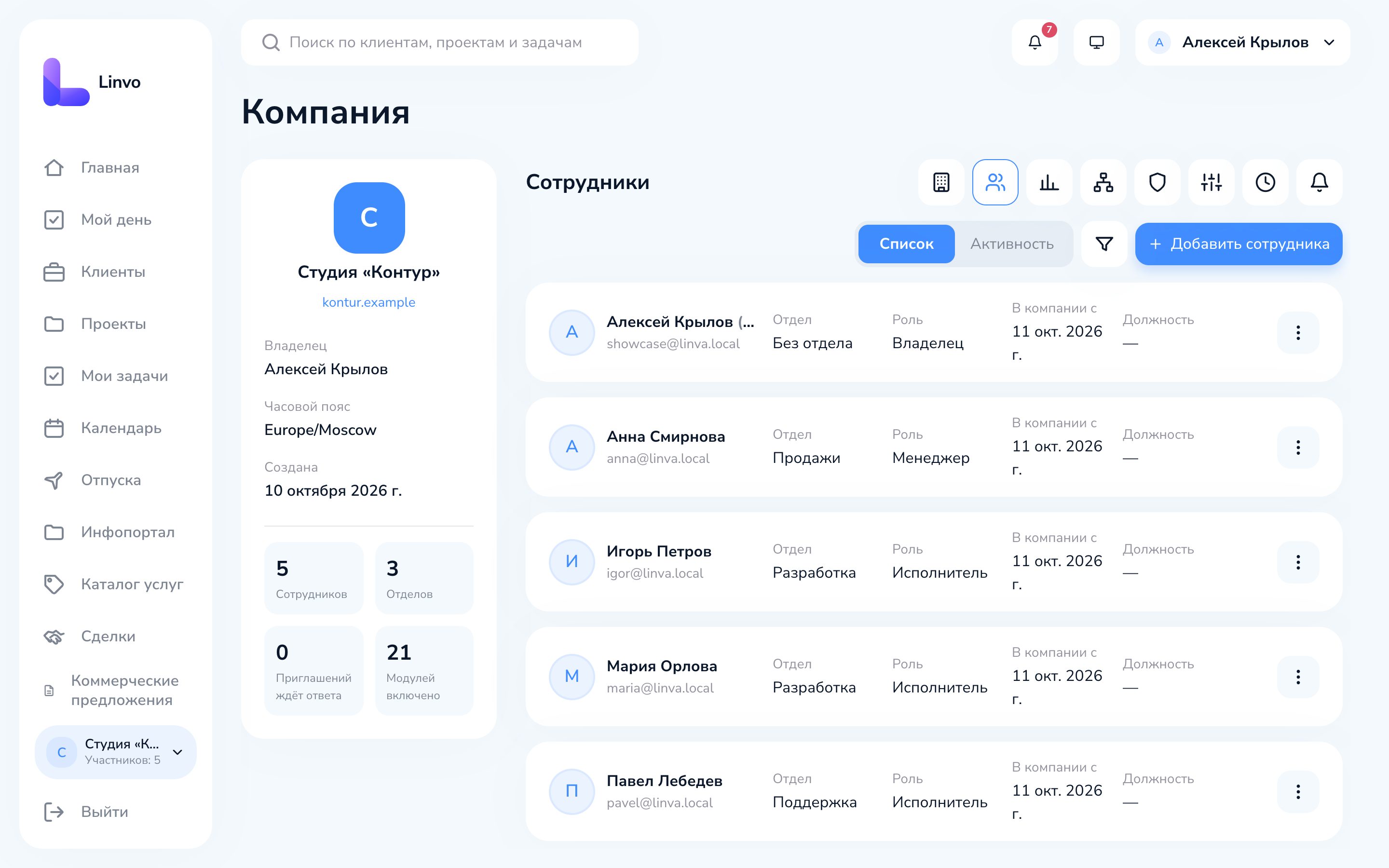
Task: Click the 5 Сотрудников stat card
Action: 313,578
